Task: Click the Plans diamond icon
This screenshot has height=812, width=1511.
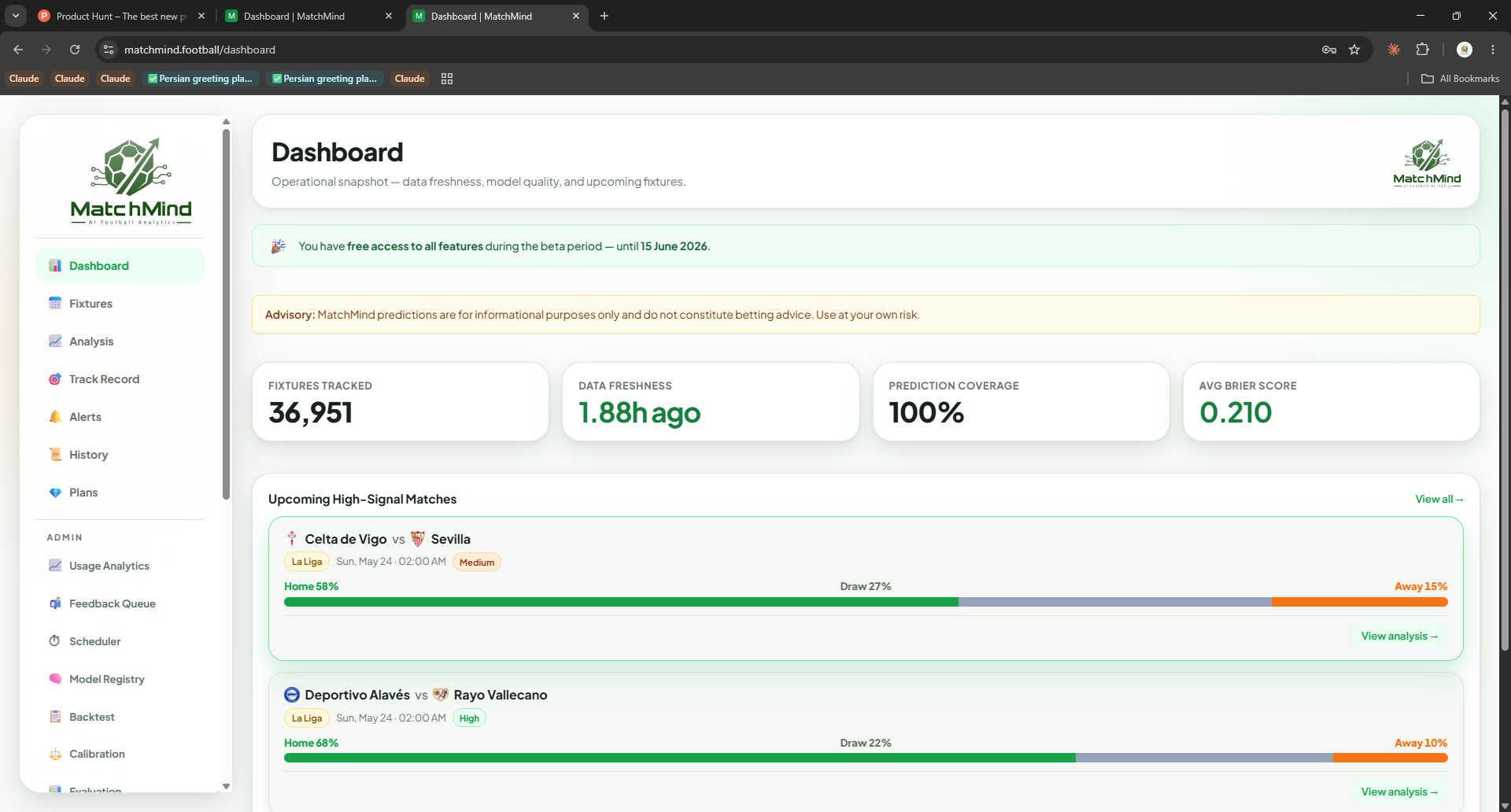Action: click(x=55, y=493)
